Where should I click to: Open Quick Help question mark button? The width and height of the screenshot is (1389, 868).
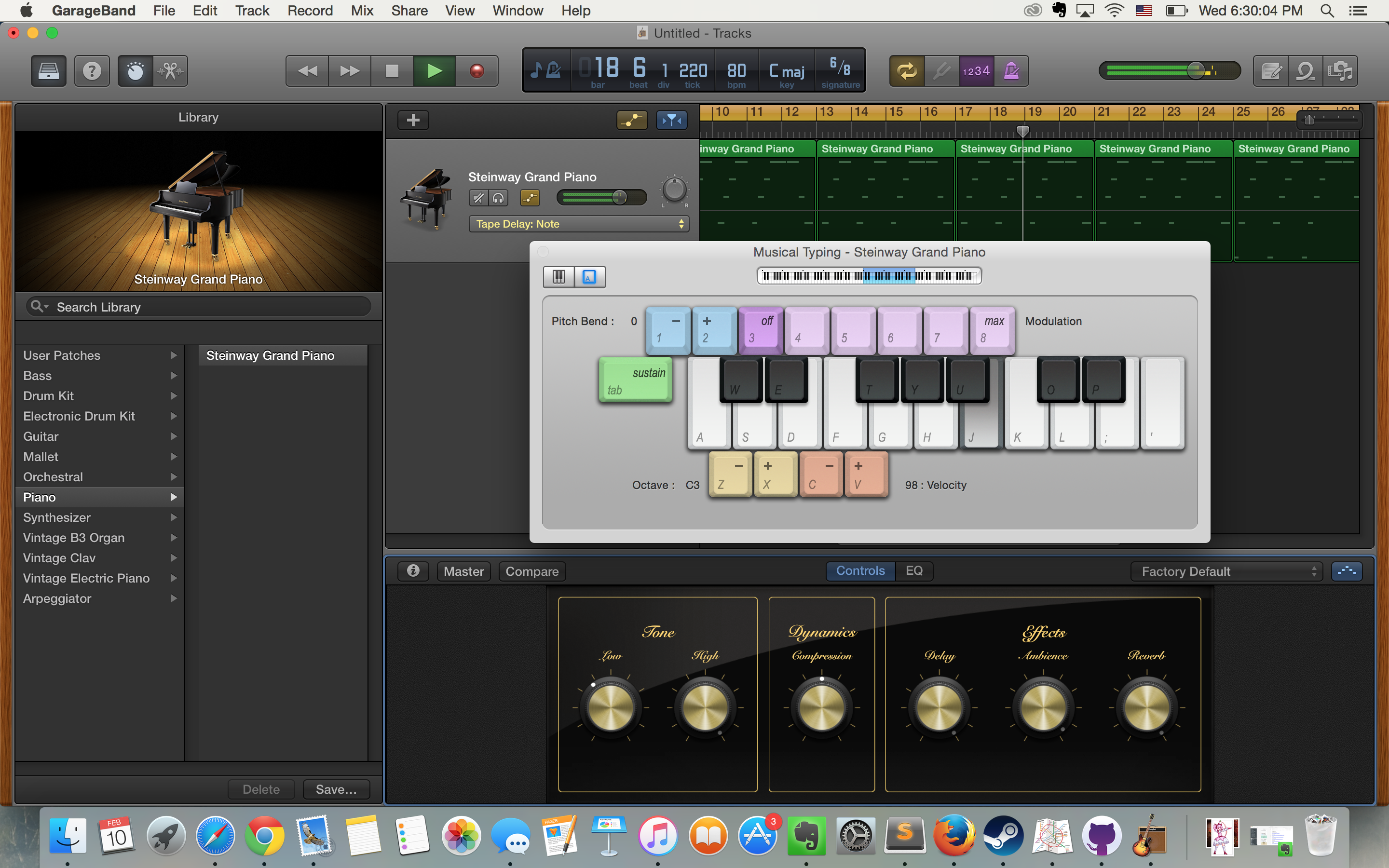pos(92,71)
